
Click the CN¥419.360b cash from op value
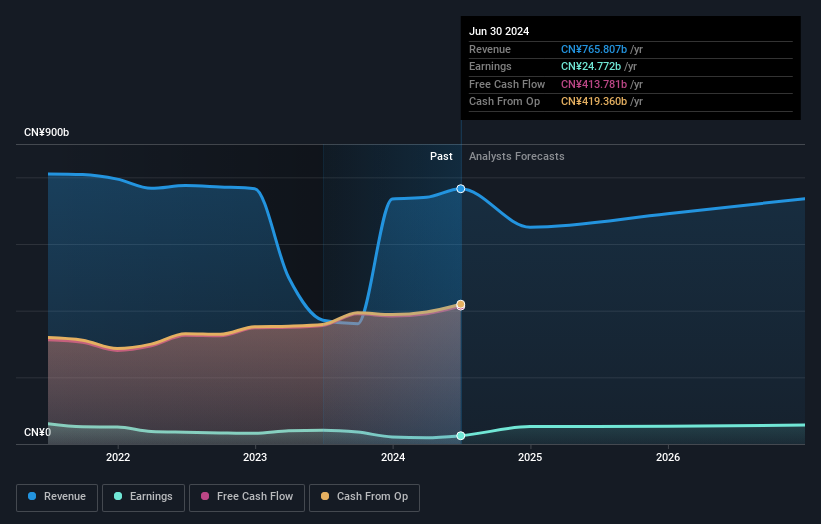coord(594,102)
